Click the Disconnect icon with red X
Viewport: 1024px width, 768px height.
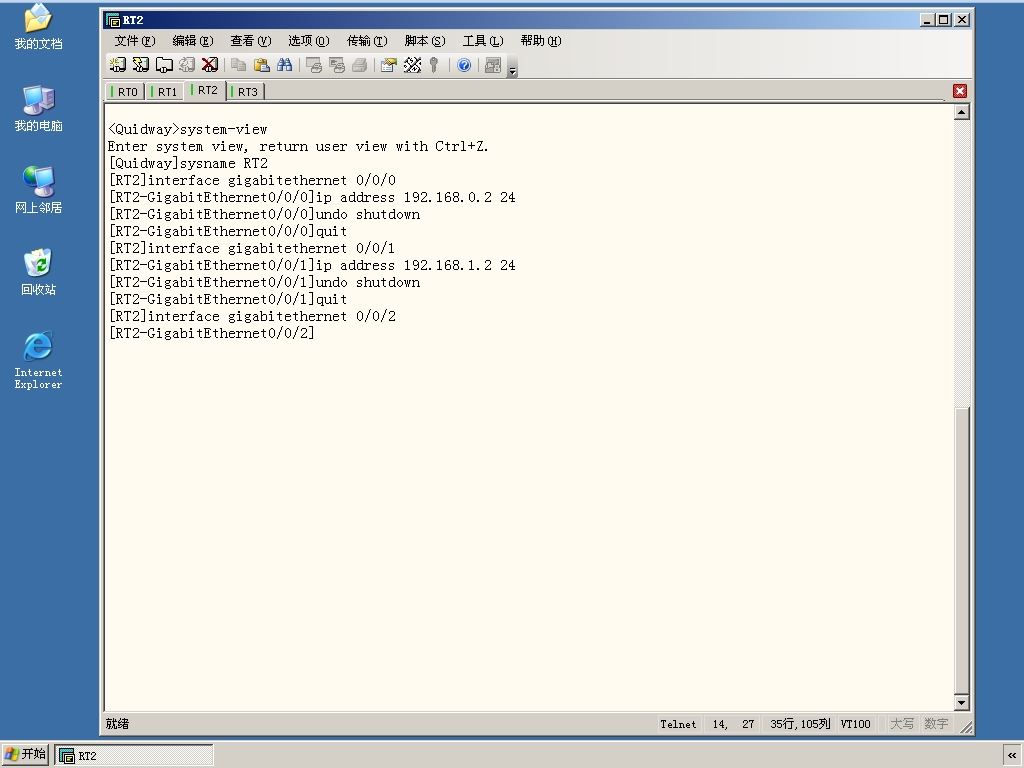[210, 65]
